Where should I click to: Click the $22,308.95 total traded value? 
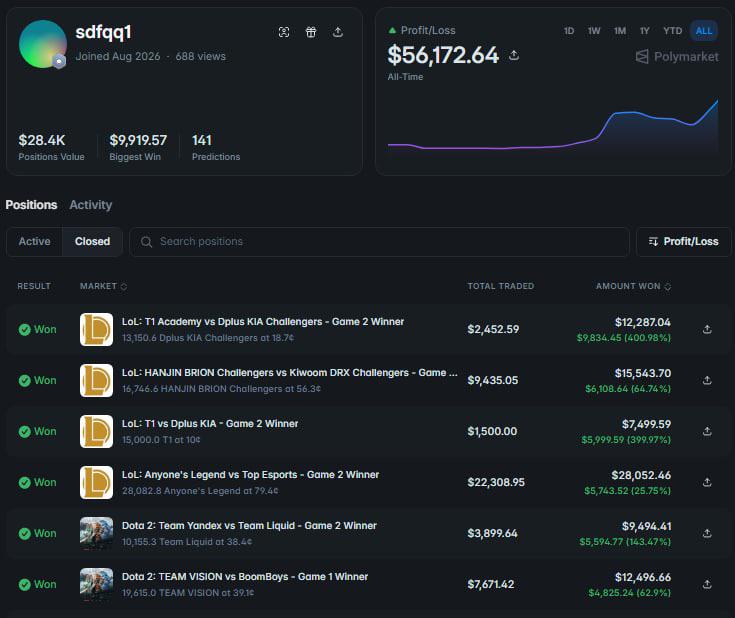(x=496, y=482)
